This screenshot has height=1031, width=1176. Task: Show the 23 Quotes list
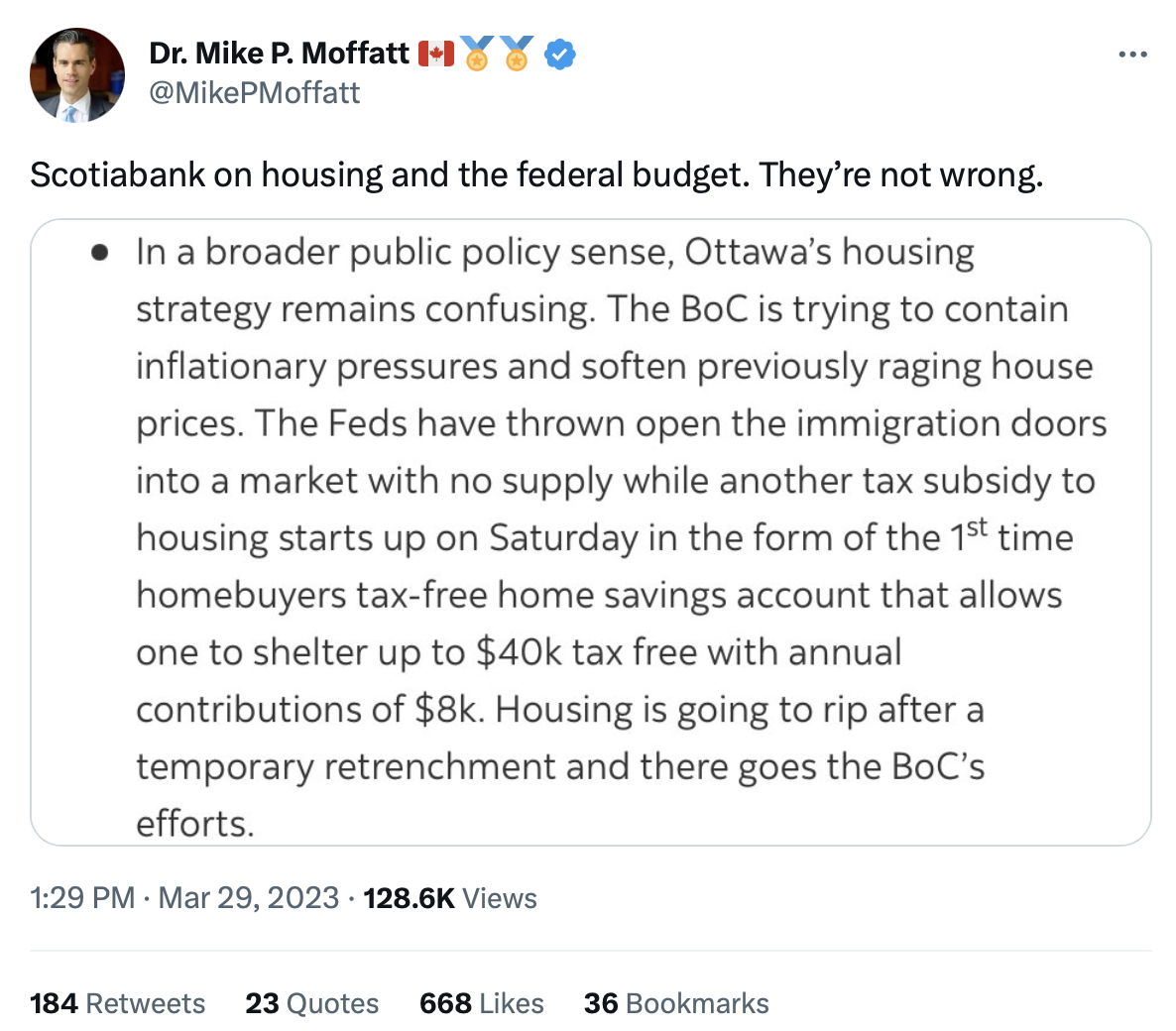point(311,1003)
